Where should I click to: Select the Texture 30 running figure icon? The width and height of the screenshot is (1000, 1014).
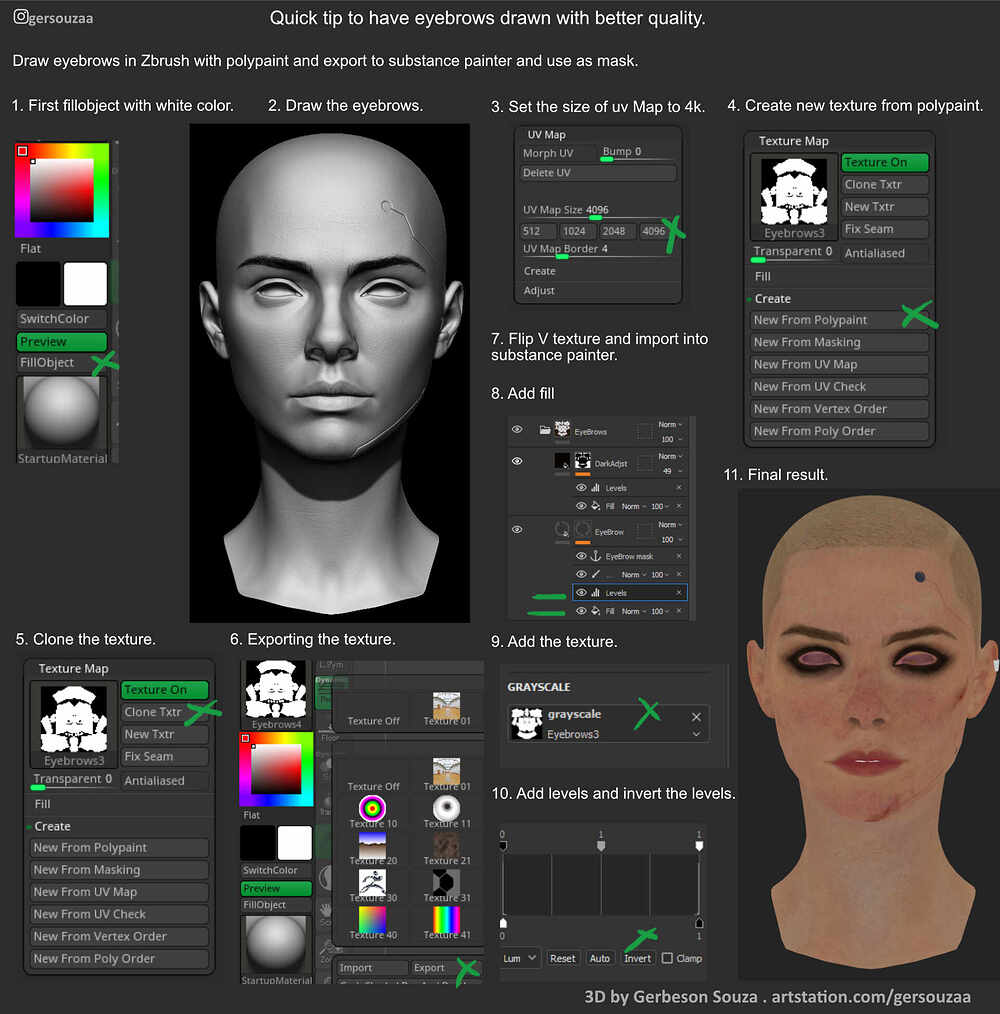tap(372, 881)
